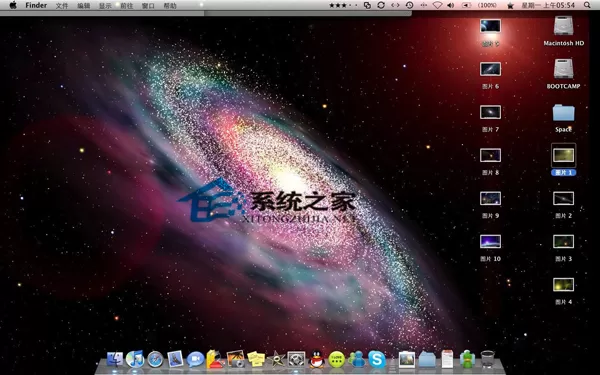Viewport: 600px width, 375px height.
Task: Open the Trash in the Dock
Action: click(488, 359)
